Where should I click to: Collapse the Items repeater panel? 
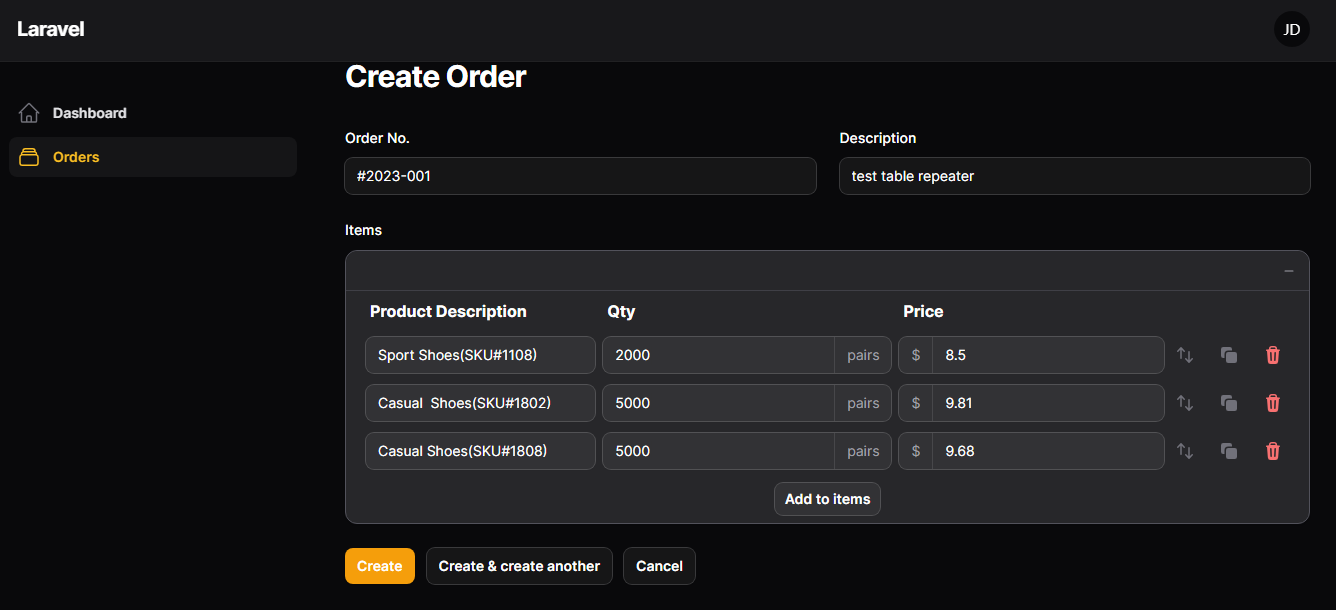[1289, 271]
